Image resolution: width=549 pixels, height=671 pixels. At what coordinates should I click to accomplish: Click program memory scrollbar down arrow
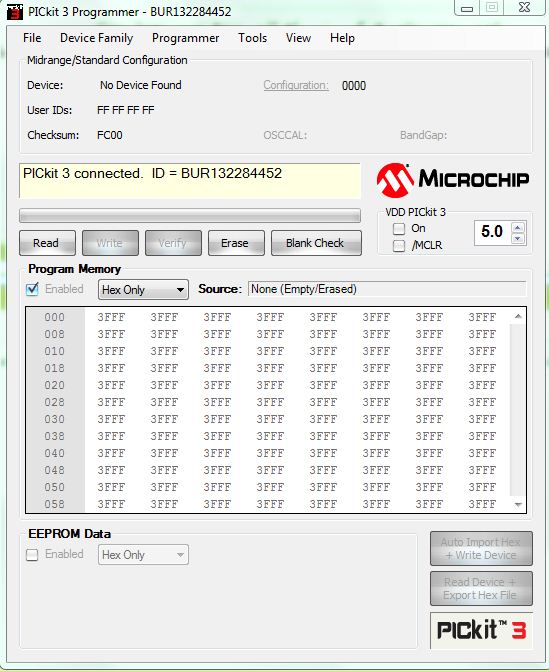pos(518,505)
